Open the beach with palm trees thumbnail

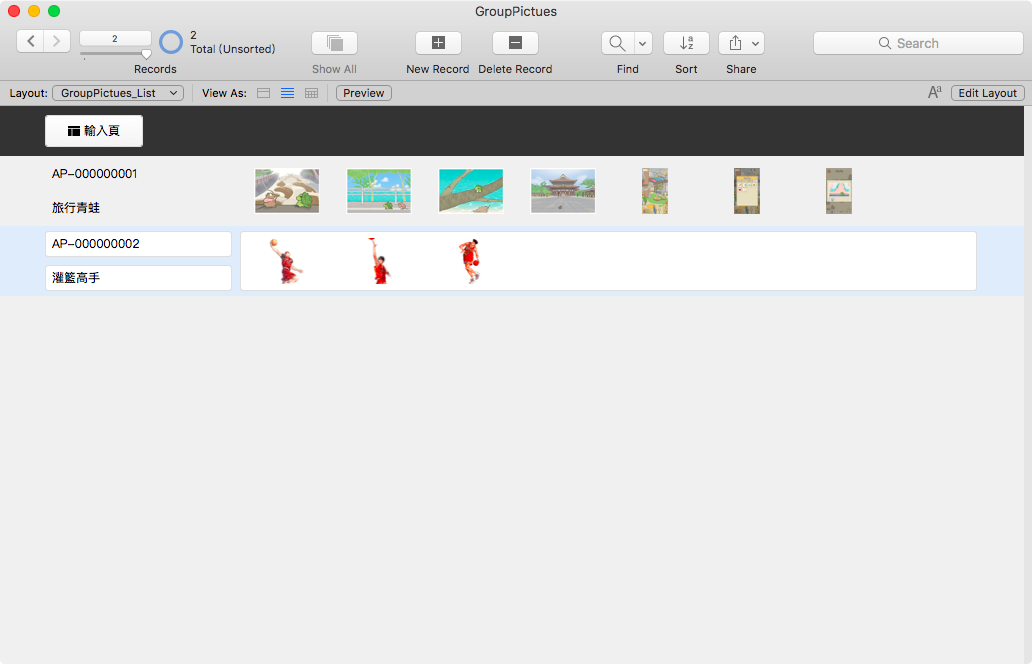point(379,191)
